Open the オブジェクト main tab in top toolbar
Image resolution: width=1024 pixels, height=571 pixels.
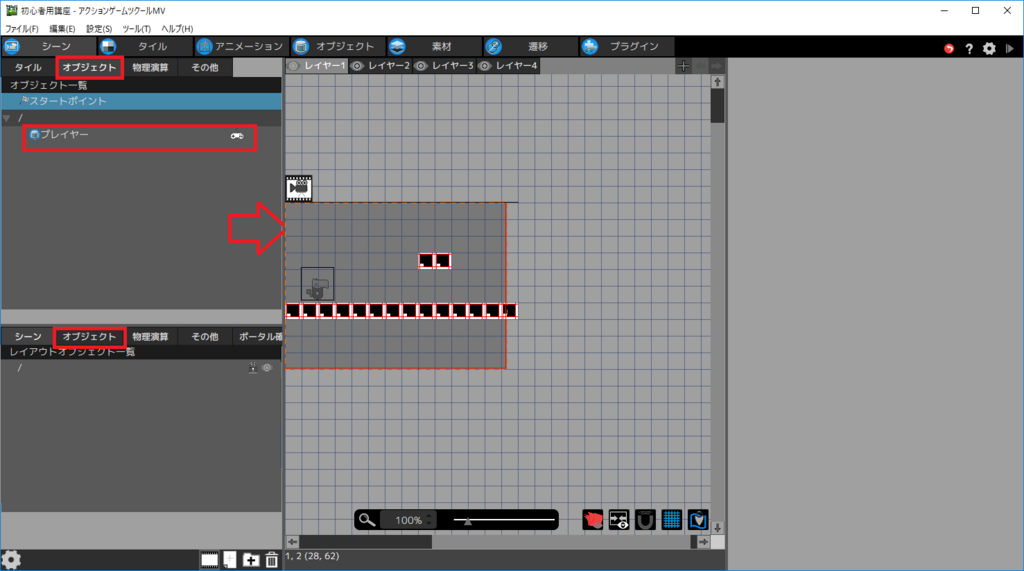click(338, 46)
